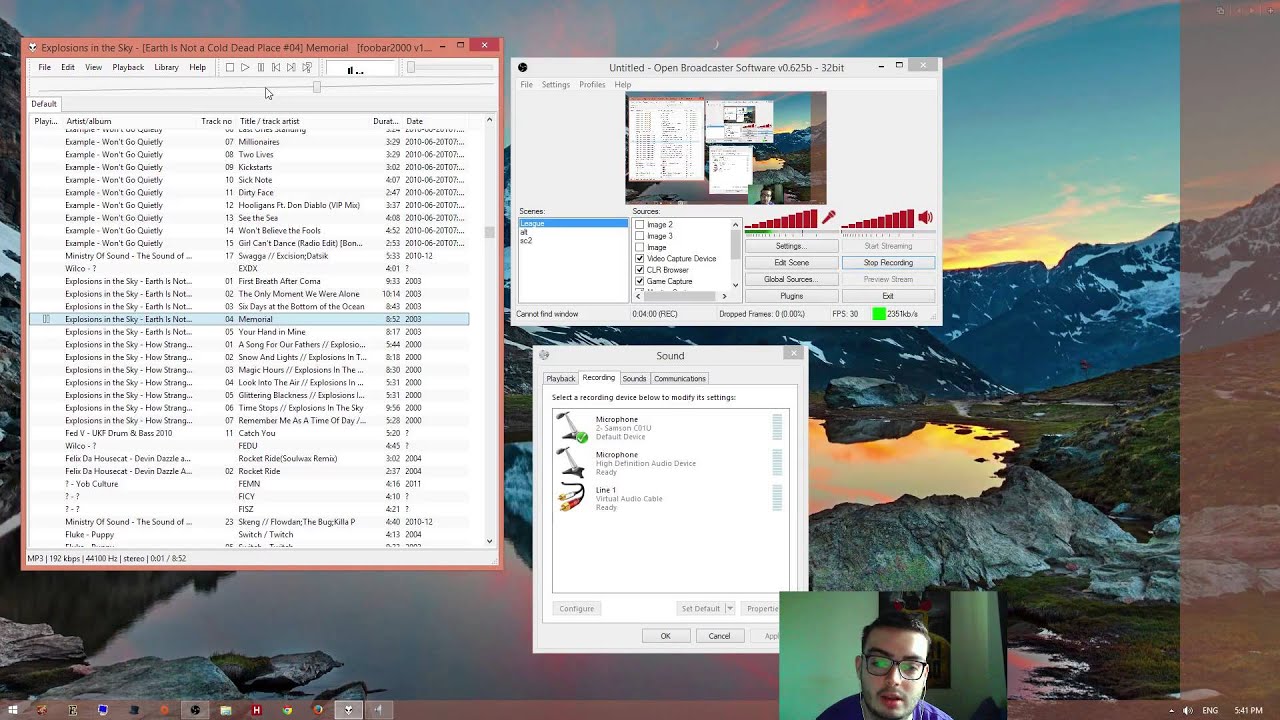Click the Stop button in foobar2000 toolbar
Viewport: 1280px width, 720px height.
pos(229,68)
